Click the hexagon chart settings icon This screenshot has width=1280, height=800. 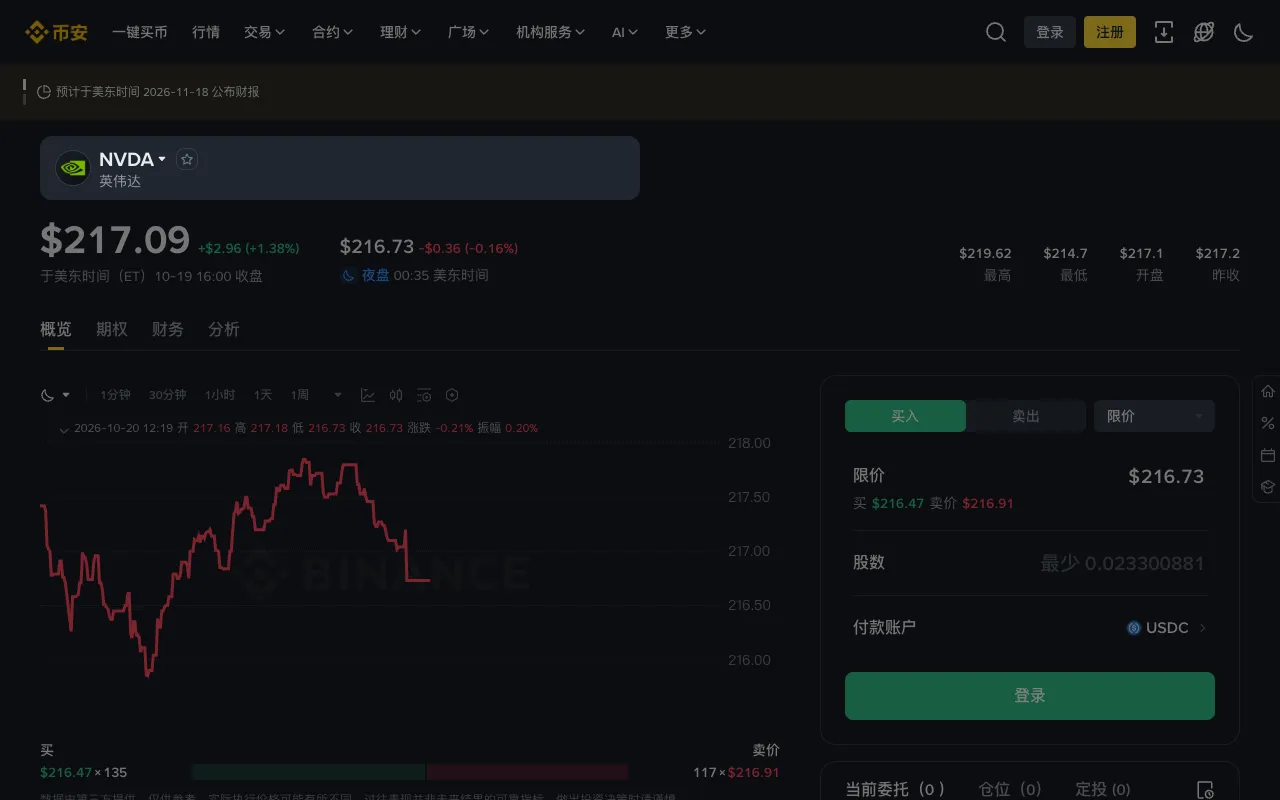pos(452,395)
